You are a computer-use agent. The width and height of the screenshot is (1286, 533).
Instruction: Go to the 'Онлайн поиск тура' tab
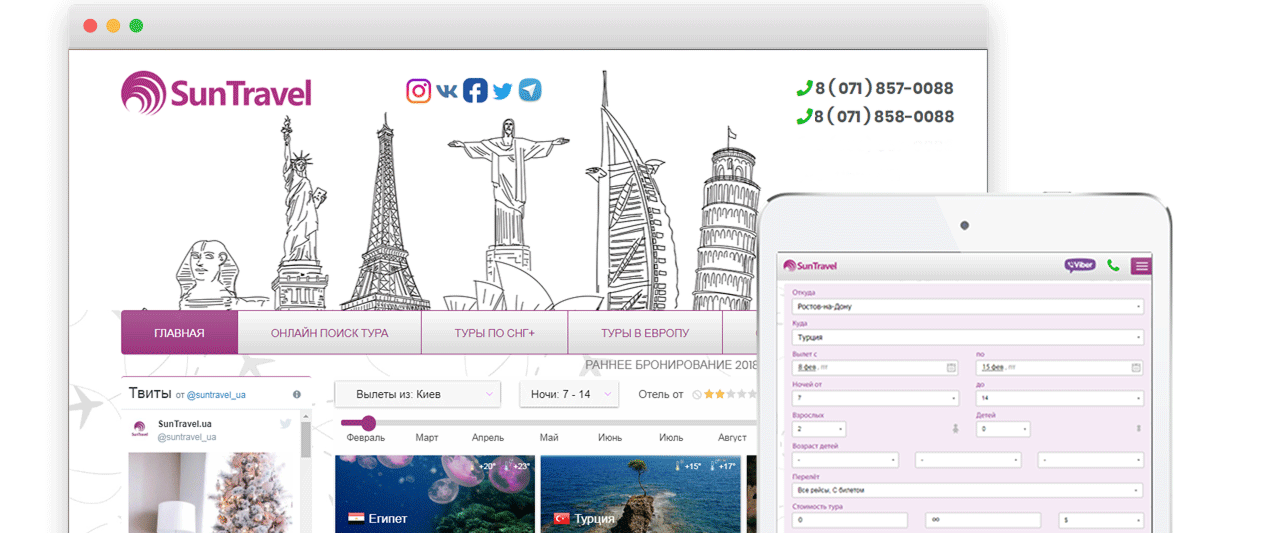(x=329, y=333)
